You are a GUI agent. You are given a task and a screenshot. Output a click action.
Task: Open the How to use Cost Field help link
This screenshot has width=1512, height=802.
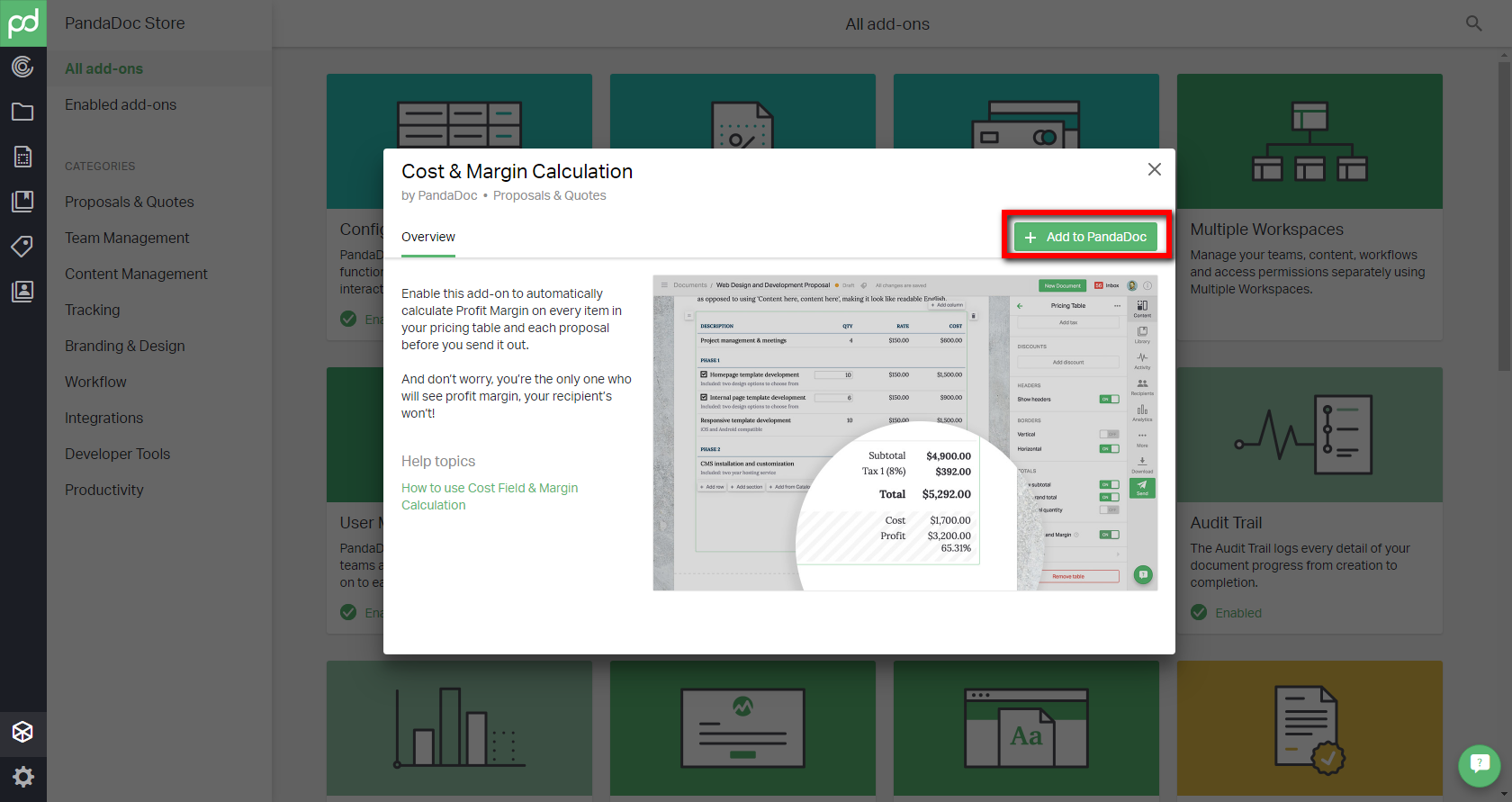490,496
